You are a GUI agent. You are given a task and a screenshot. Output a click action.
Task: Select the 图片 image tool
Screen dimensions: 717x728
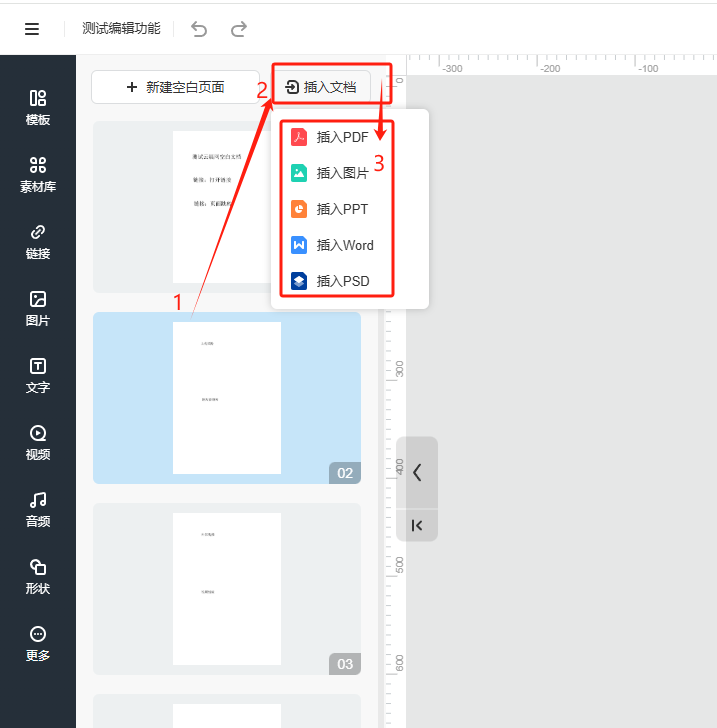(x=38, y=309)
